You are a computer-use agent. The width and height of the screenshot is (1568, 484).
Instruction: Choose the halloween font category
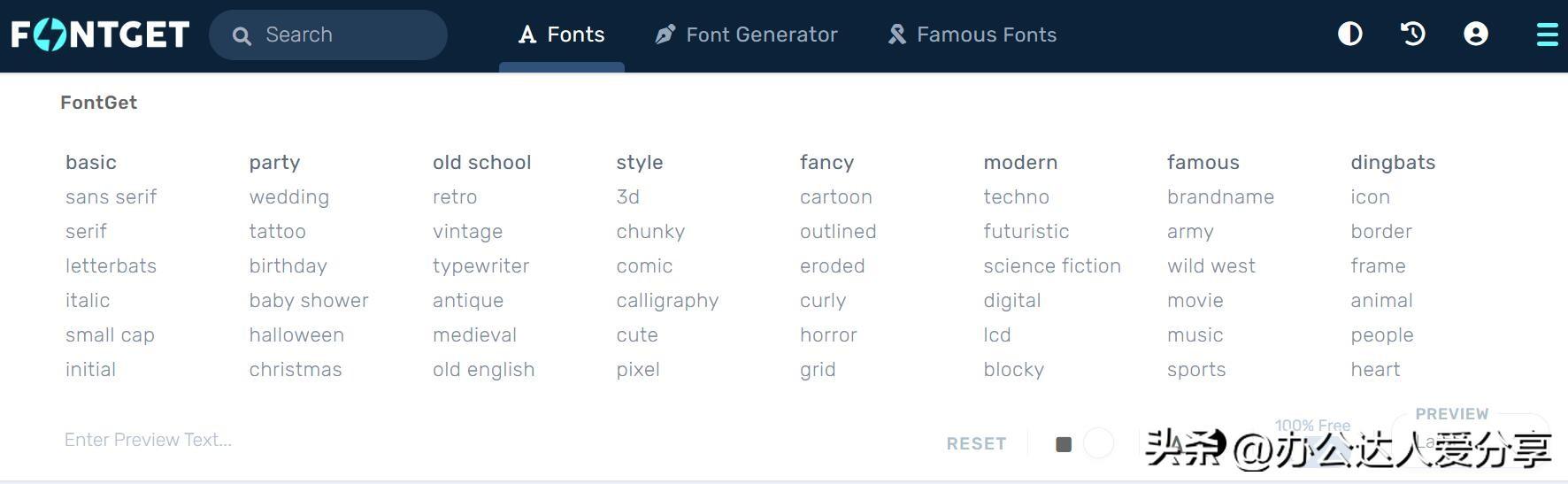point(296,335)
